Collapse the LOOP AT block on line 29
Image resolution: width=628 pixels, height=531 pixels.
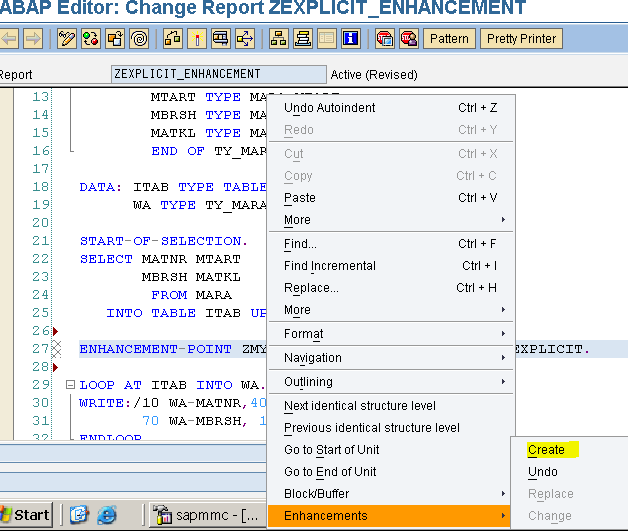(70, 385)
